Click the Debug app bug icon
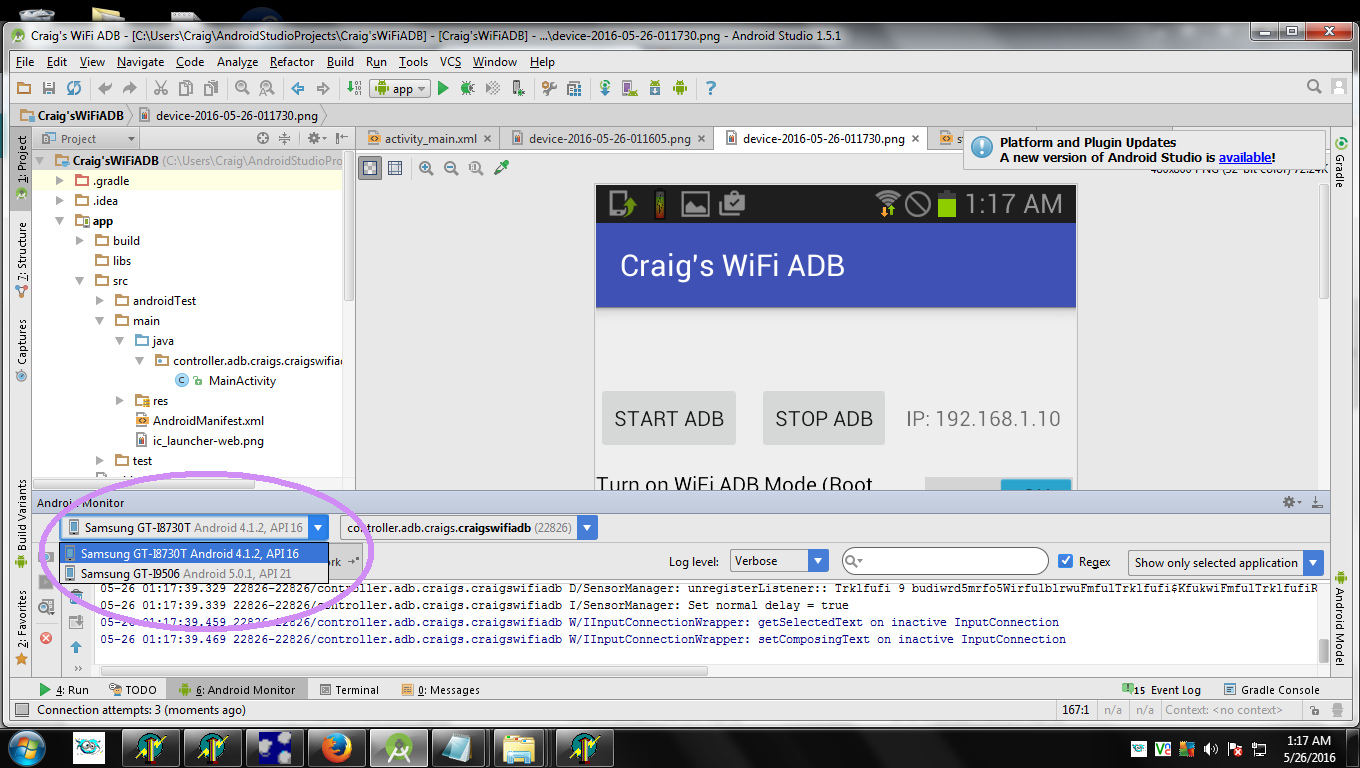Viewport: 1360px width, 768px height. click(x=467, y=88)
